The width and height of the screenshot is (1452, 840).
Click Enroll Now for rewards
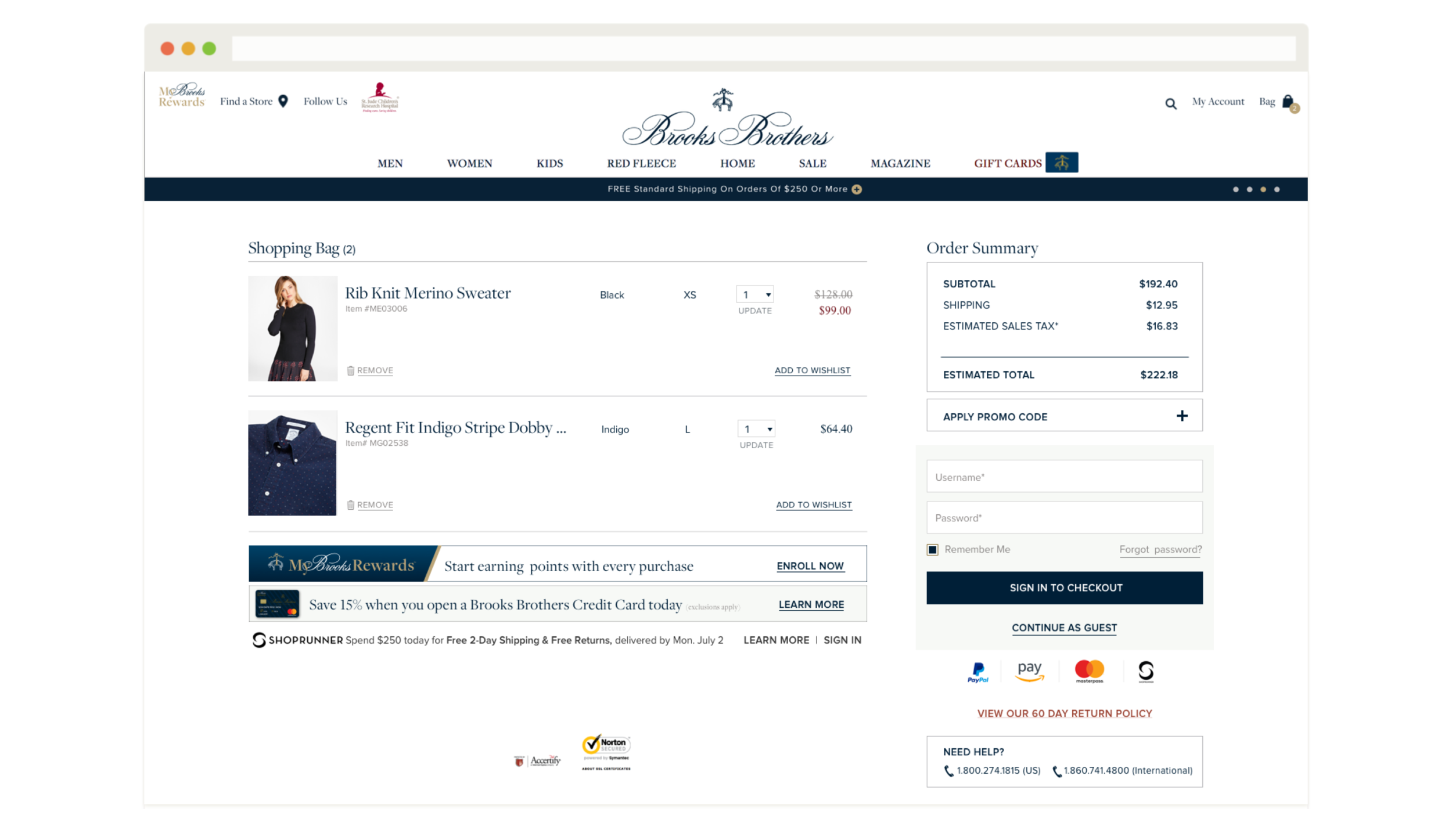click(x=810, y=566)
